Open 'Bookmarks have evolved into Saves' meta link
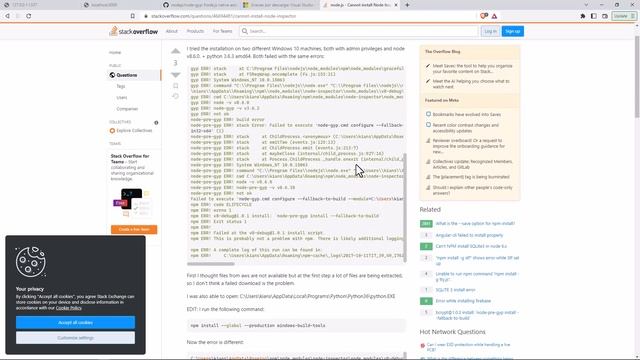 click(467, 115)
